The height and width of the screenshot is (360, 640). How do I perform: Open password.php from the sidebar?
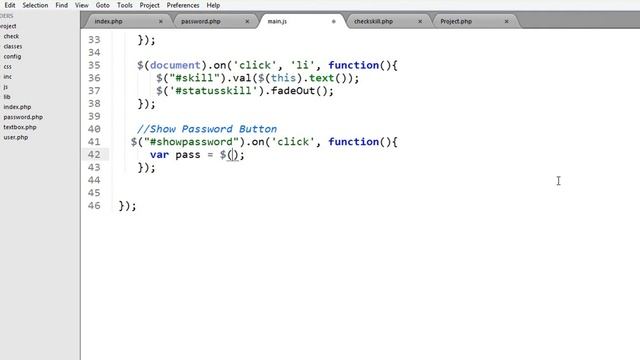click(23, 117)
